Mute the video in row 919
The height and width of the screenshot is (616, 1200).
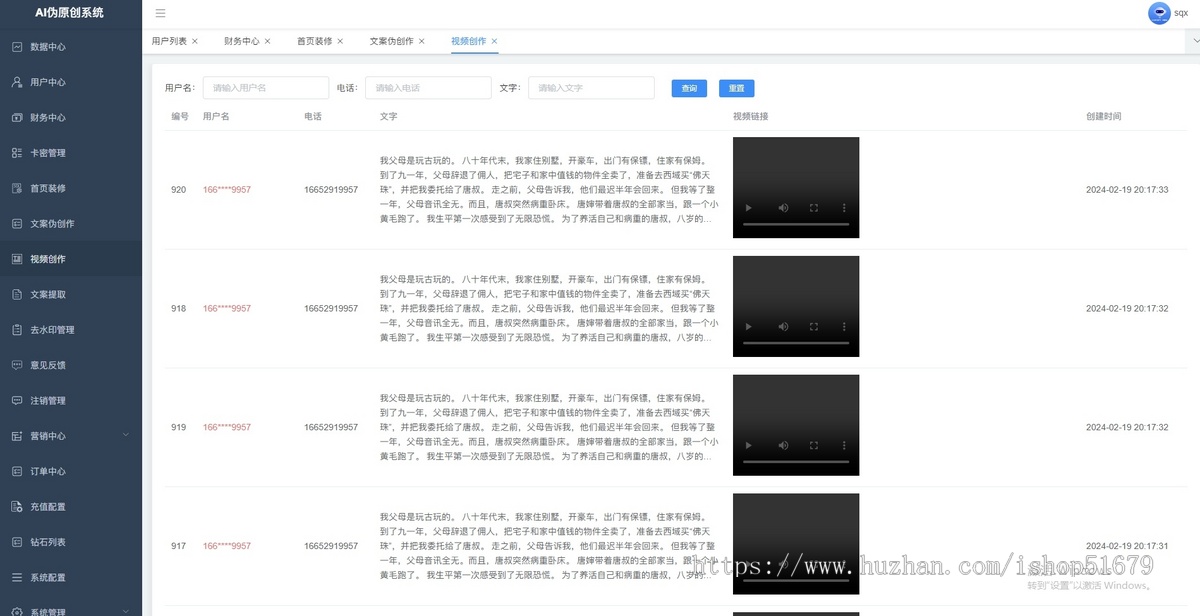pyautogui.click(x=783, y=446)
